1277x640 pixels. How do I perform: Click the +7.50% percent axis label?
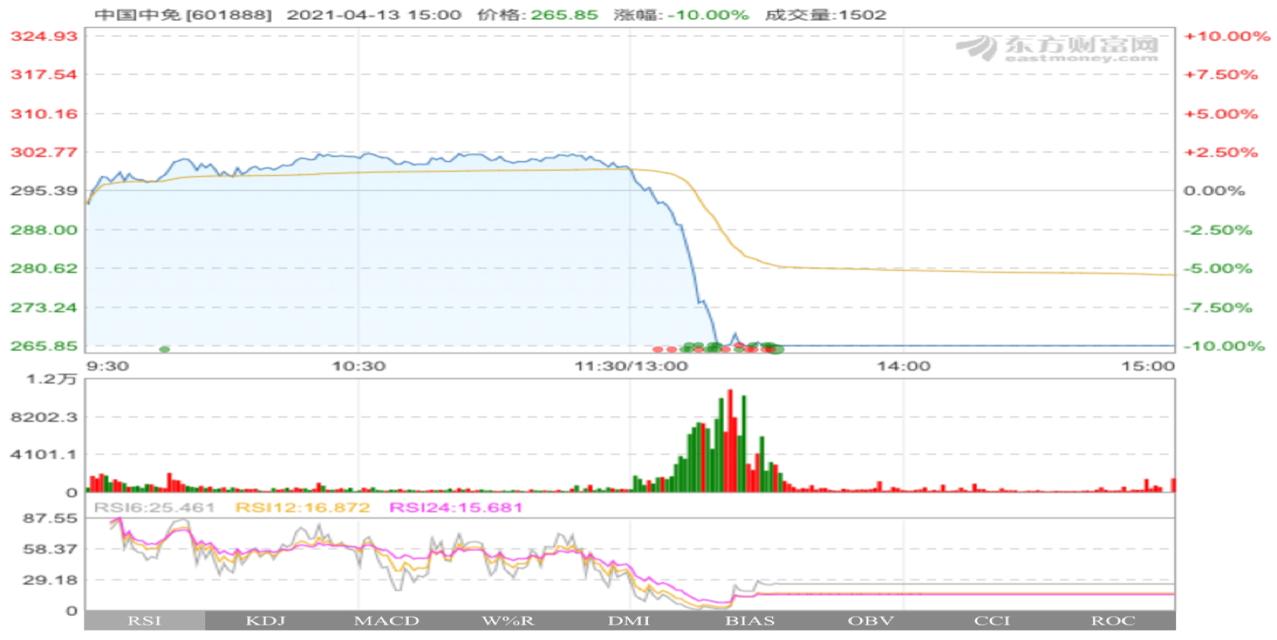pos(1220,75)
